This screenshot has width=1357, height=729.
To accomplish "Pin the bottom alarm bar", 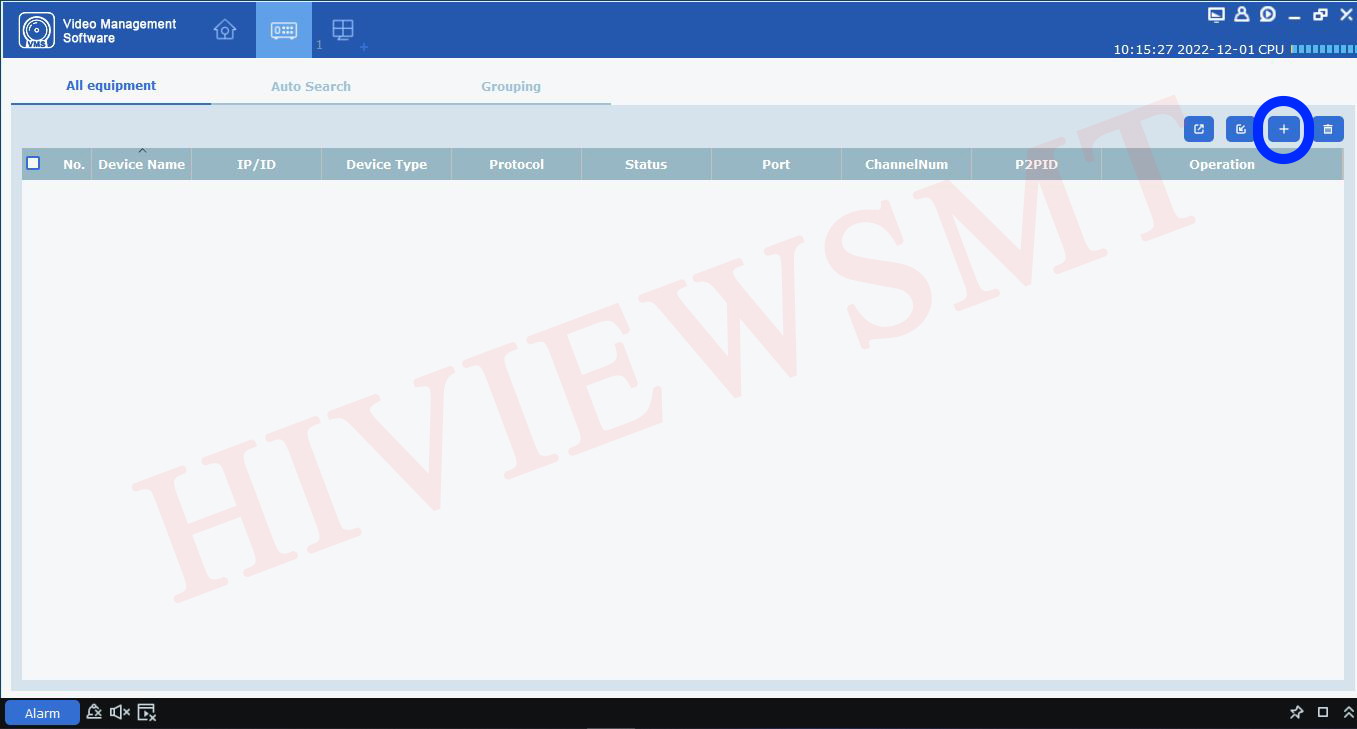I will point(1296,712).
